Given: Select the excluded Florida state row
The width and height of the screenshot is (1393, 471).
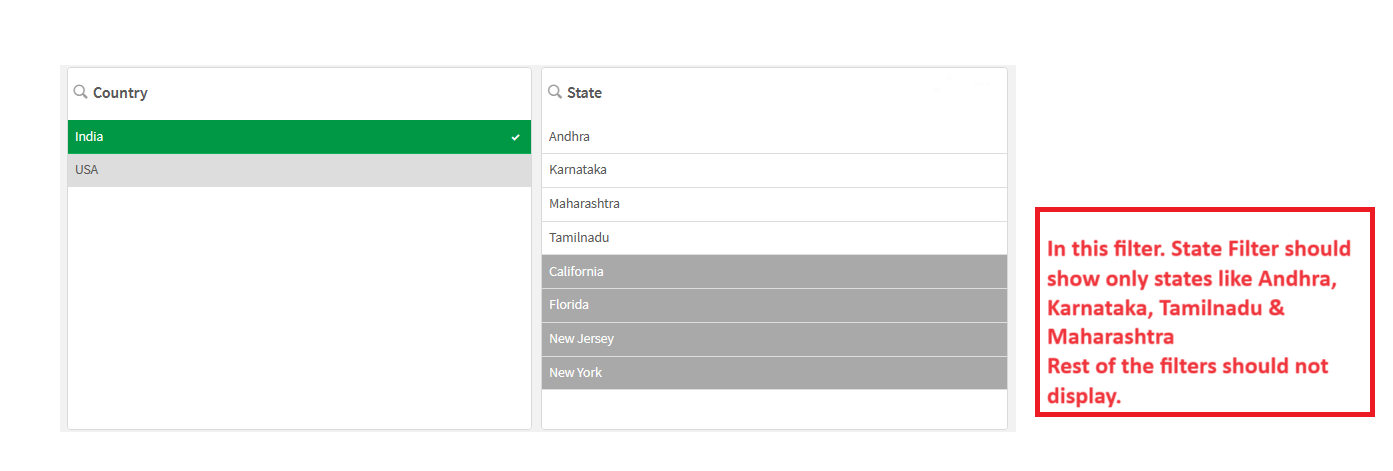Looking at the screenshot, I should pos(774,305).
